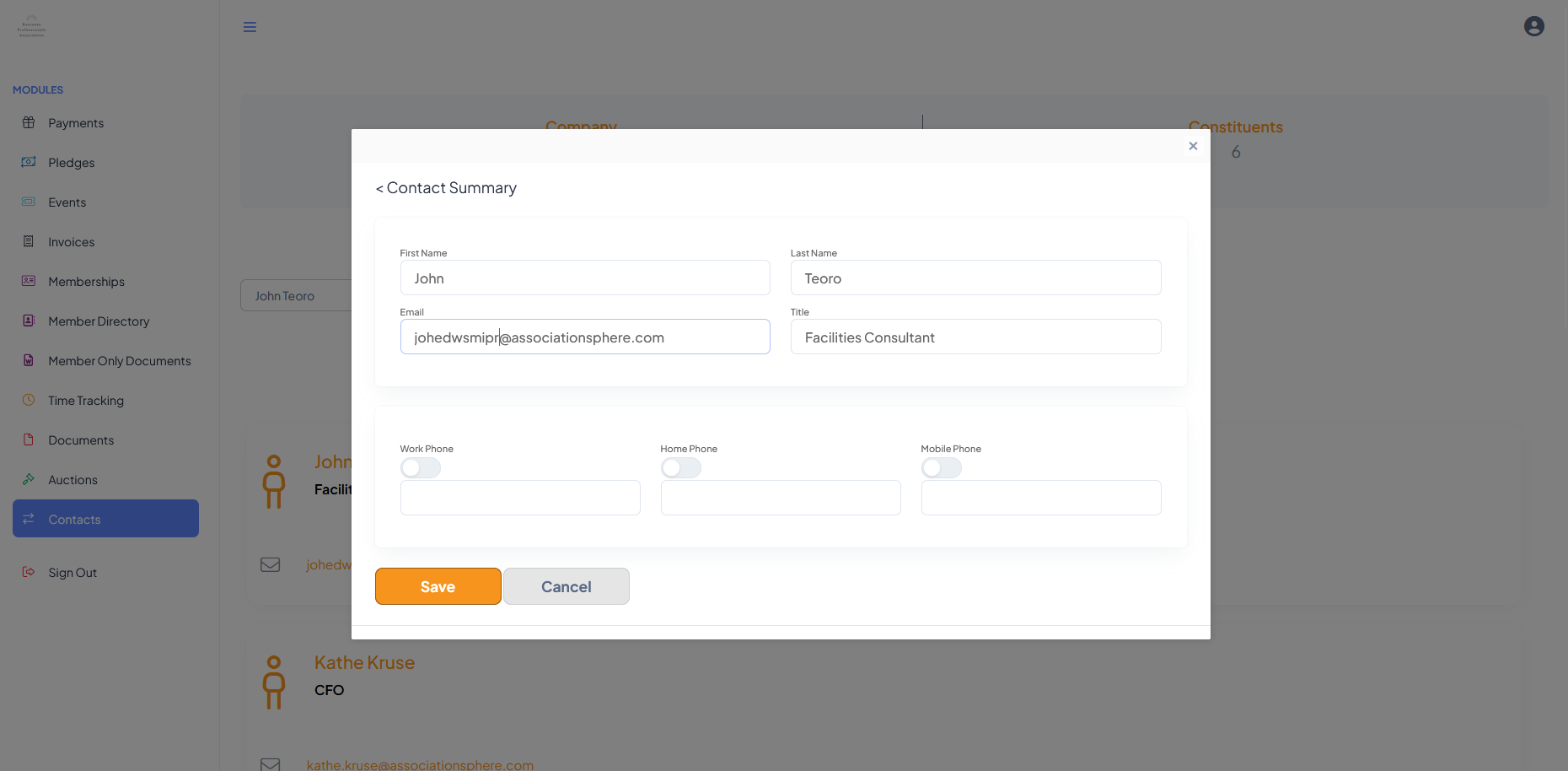1568x771 pixels.
Task: Click the Payments gift icon in sidebar
Action: point(29,122)
